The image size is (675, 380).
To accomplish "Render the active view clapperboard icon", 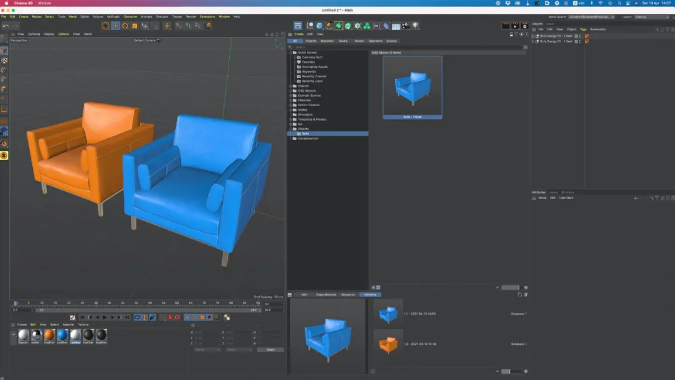I will pyautogui.click(x=505, y=26).
